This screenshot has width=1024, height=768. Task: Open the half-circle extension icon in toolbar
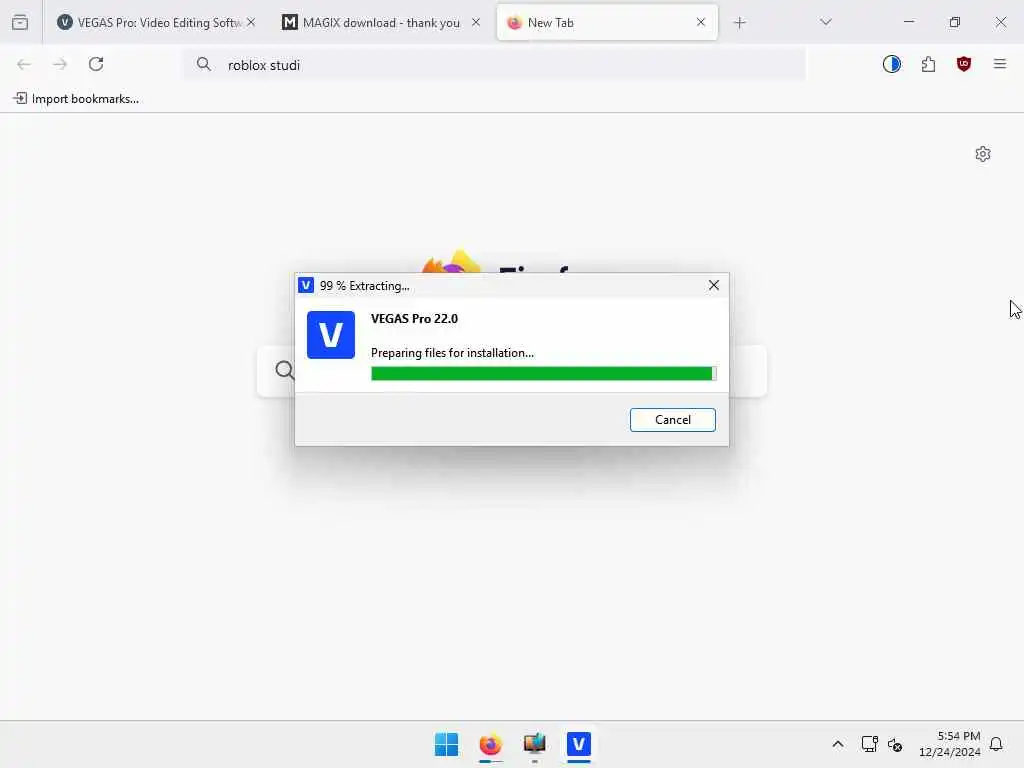(x=891, y=64)
